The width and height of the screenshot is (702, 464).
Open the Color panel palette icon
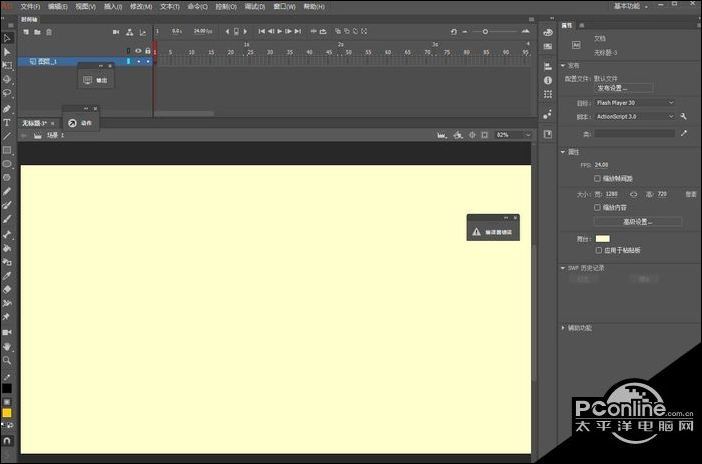(548, 32)
